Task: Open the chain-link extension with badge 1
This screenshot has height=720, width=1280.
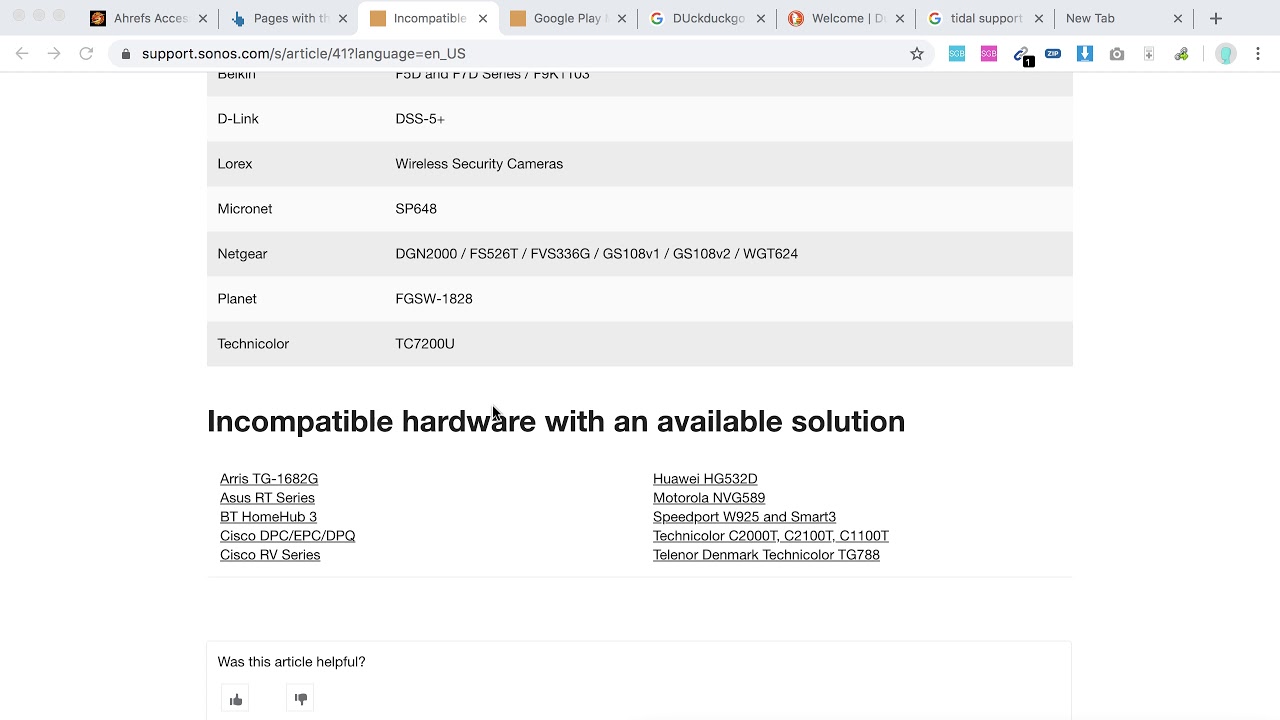Action: point(1022,55)
